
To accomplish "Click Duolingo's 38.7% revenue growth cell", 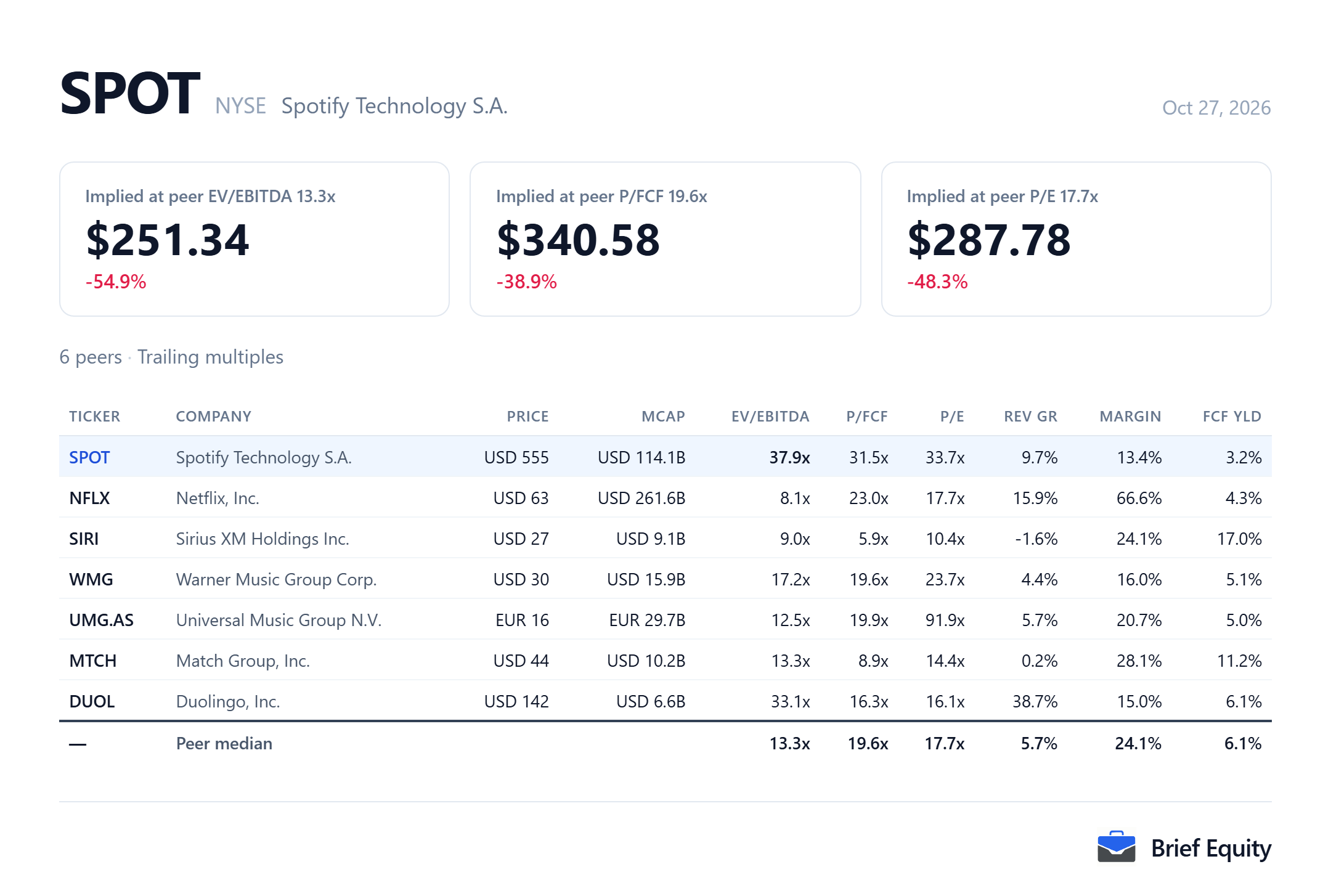I will [1035, 701].
